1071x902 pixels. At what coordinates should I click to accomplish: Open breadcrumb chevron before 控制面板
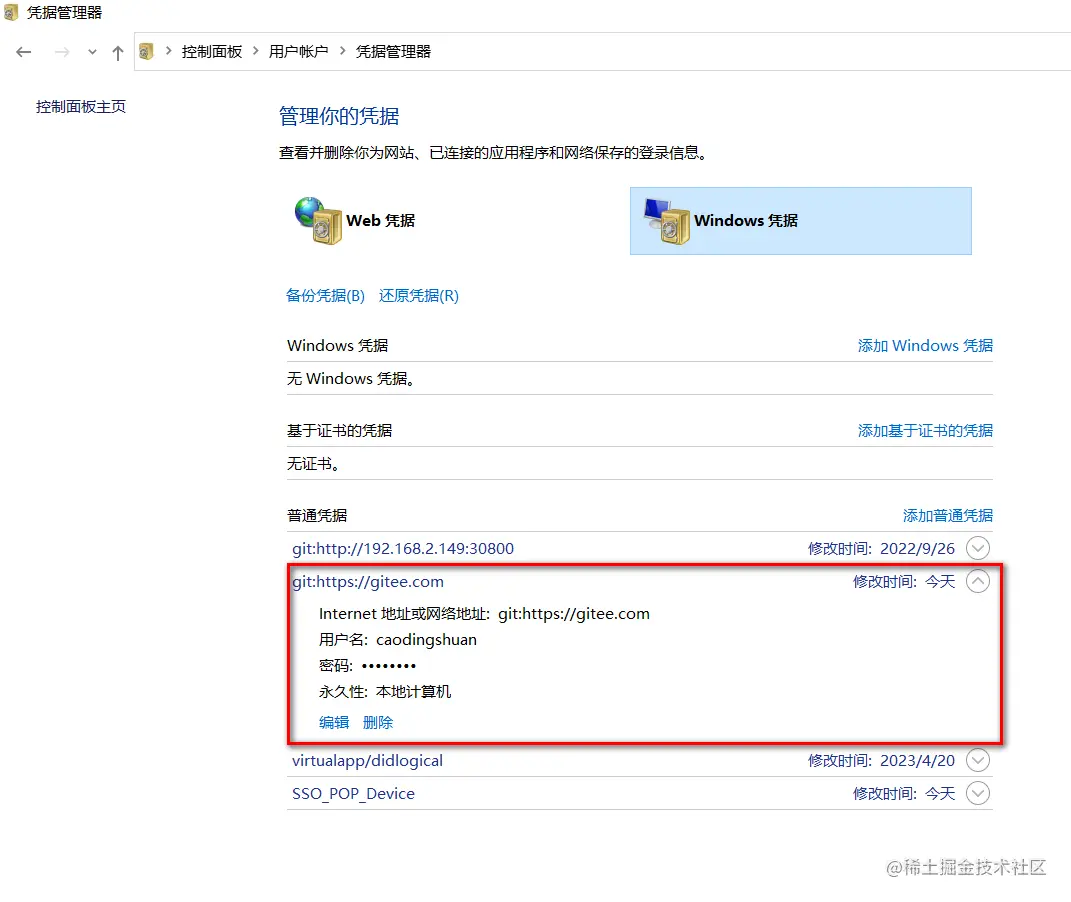[169, 51]
